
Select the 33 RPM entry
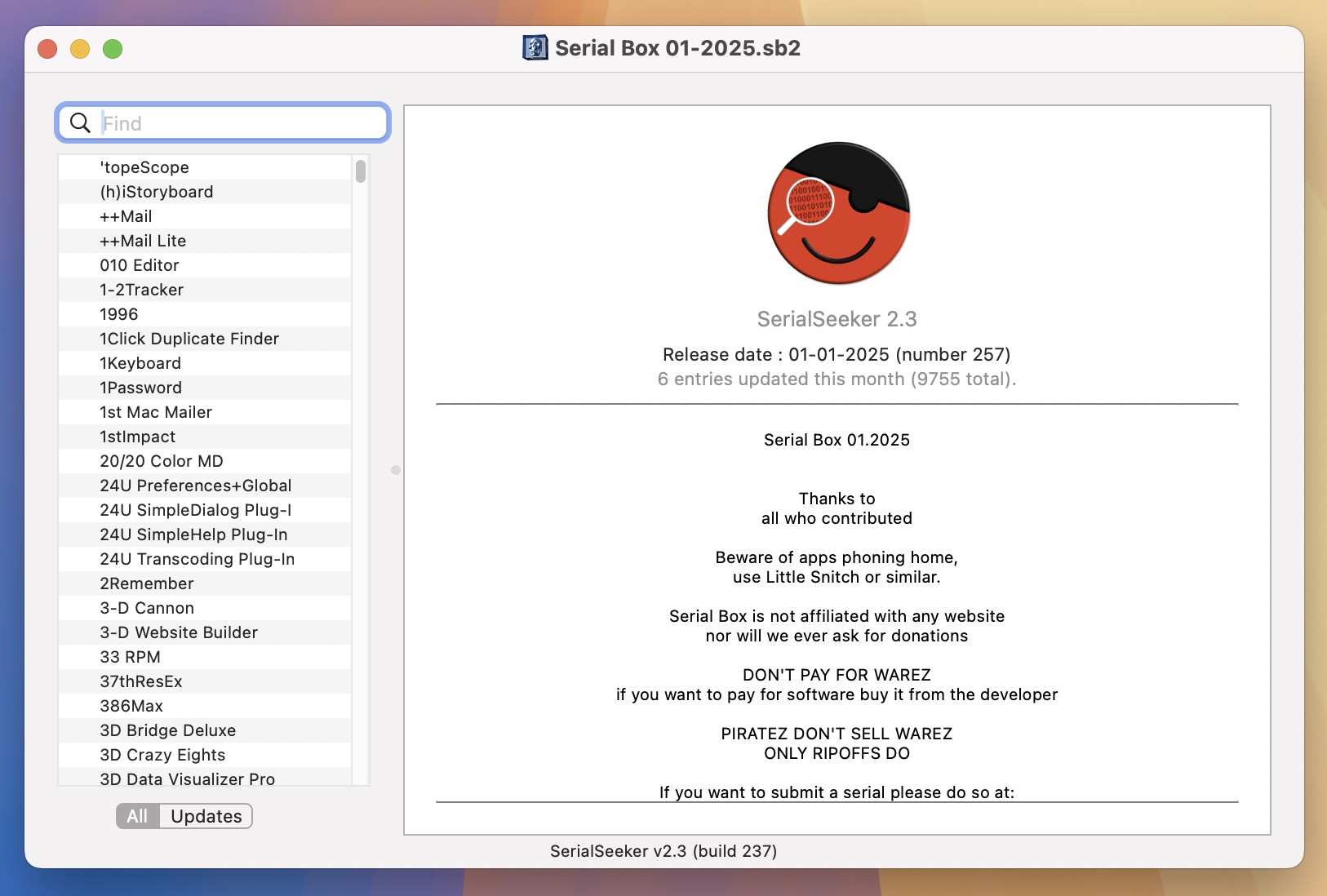[x=205, y=657]
